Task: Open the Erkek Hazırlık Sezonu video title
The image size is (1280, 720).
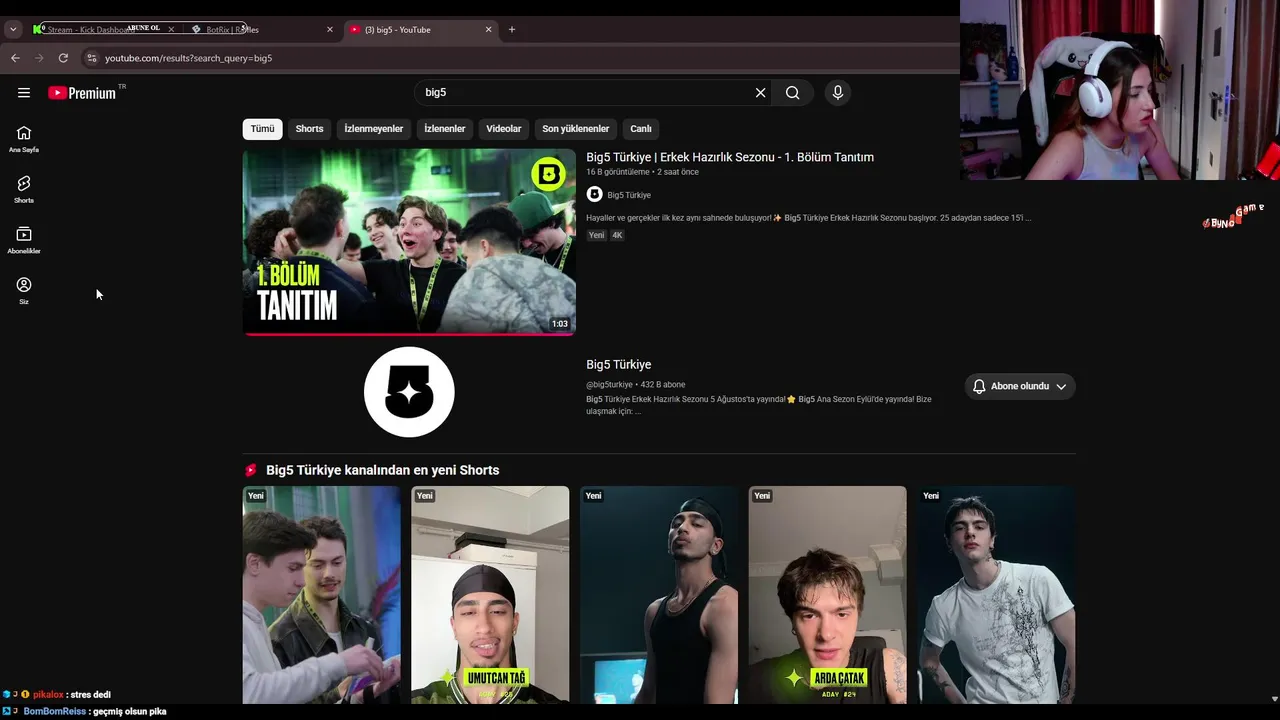Action: tap(730, 157)
